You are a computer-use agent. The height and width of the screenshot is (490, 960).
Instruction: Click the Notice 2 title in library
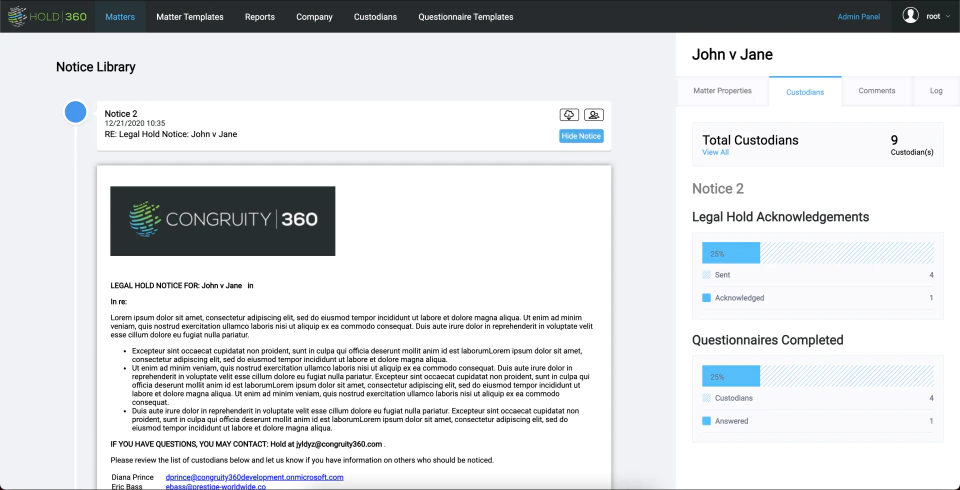(x=121, y=113)
